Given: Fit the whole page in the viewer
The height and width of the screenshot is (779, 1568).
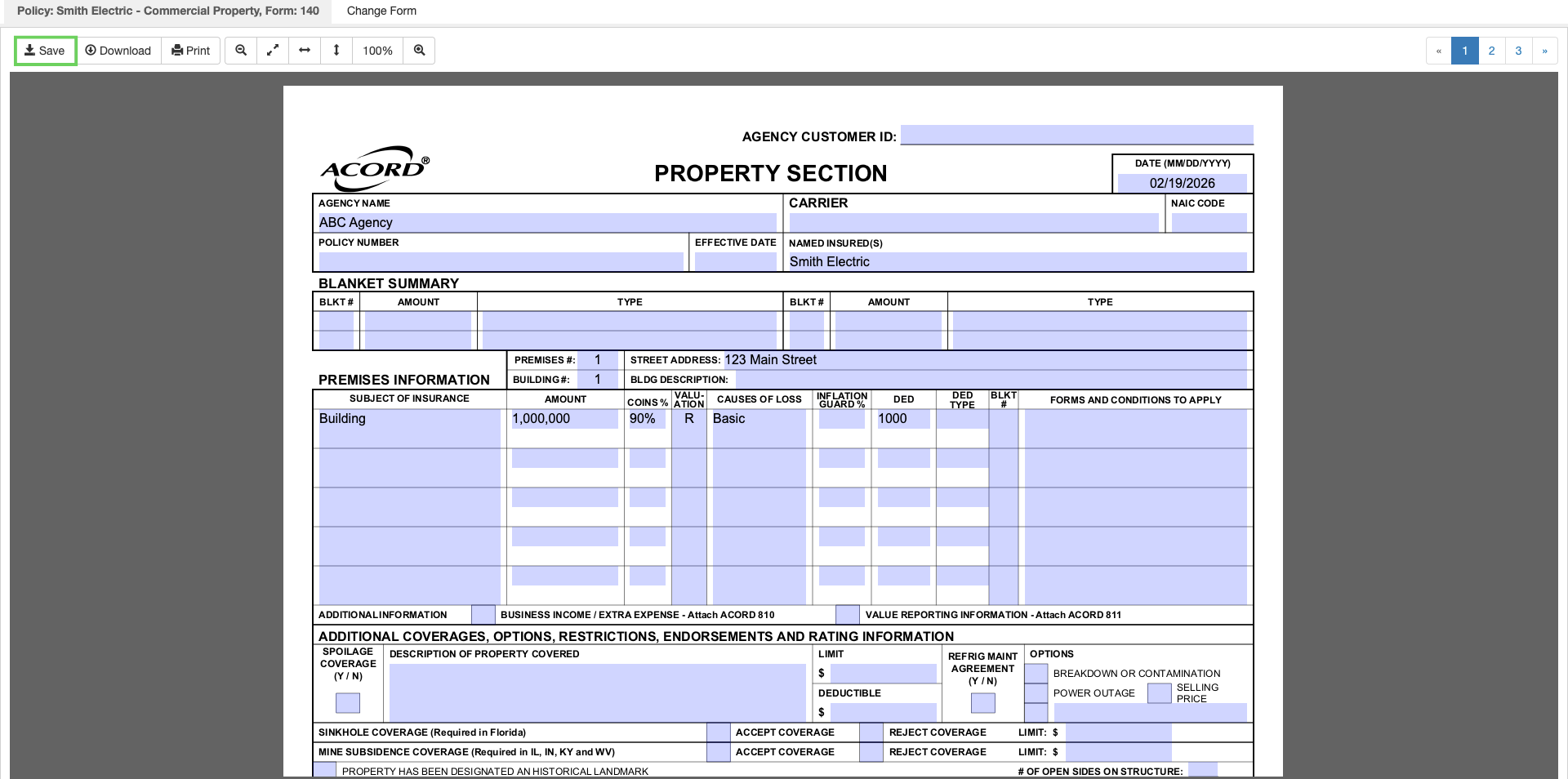Looking at the screenshot, I should (273, 51).
